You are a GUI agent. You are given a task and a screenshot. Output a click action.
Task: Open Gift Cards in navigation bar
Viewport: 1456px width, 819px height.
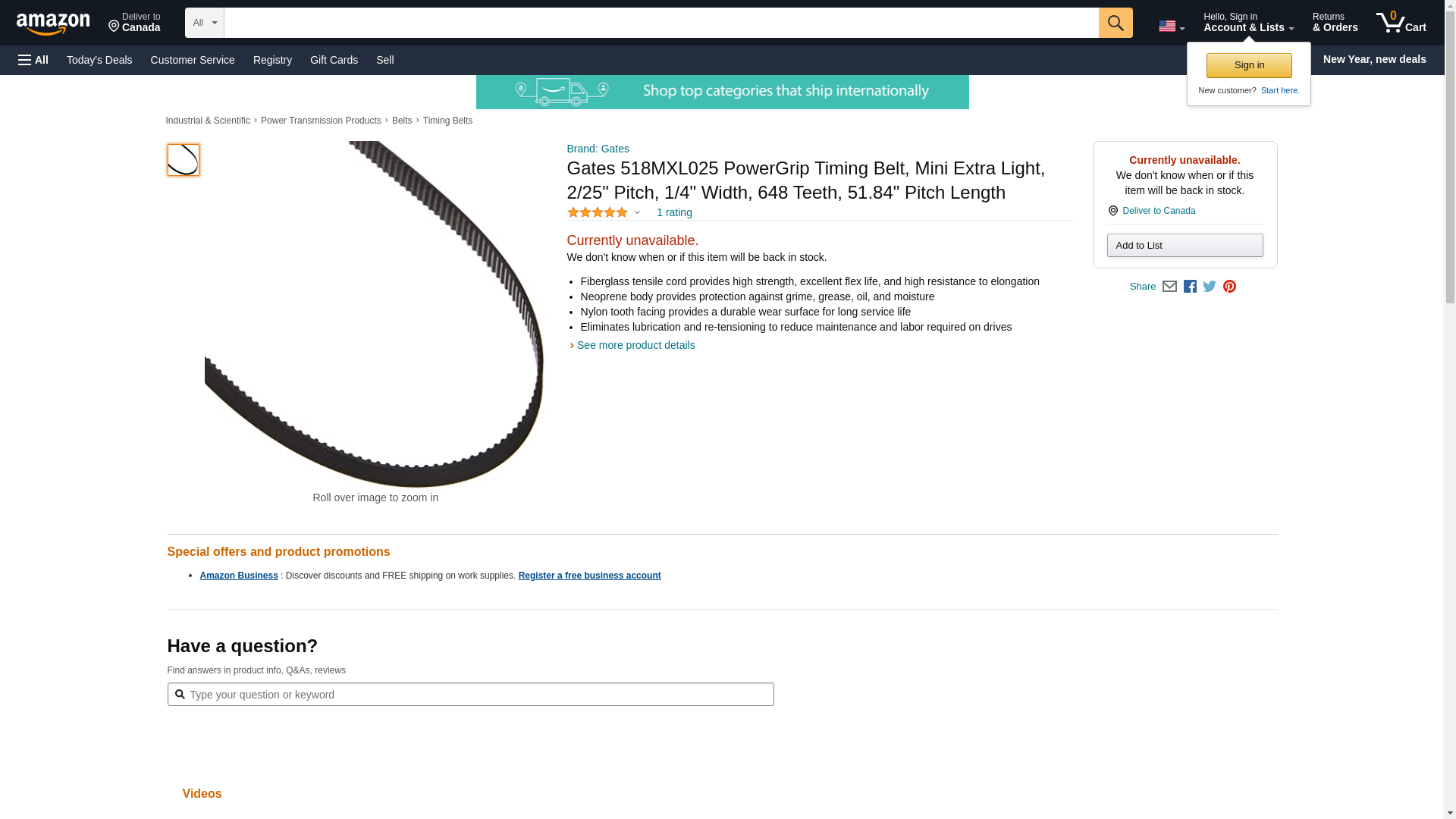334,60
